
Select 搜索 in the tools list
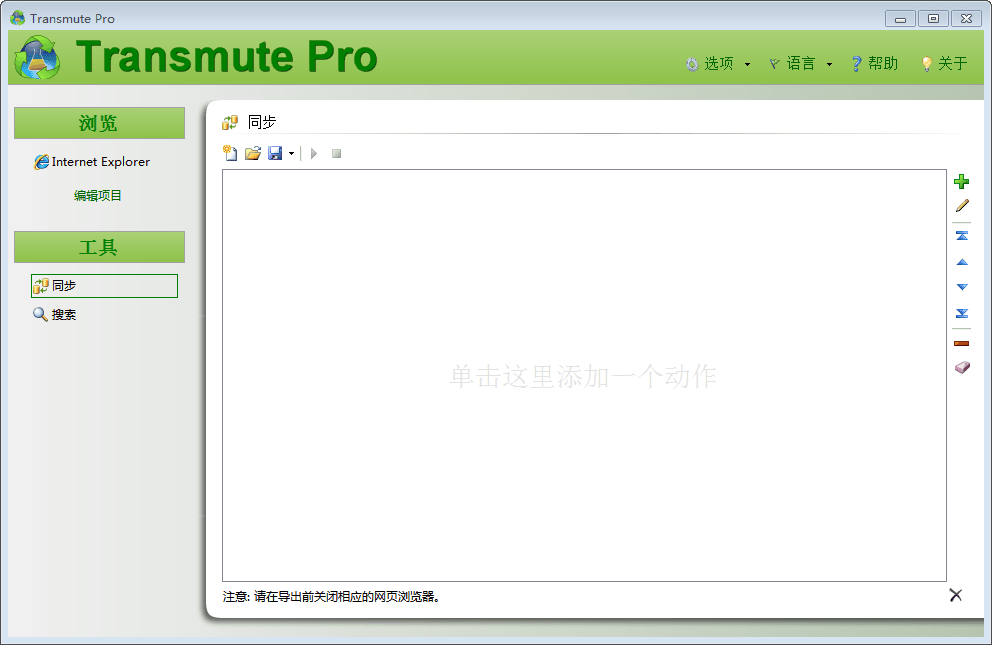[x=54, y=314]
